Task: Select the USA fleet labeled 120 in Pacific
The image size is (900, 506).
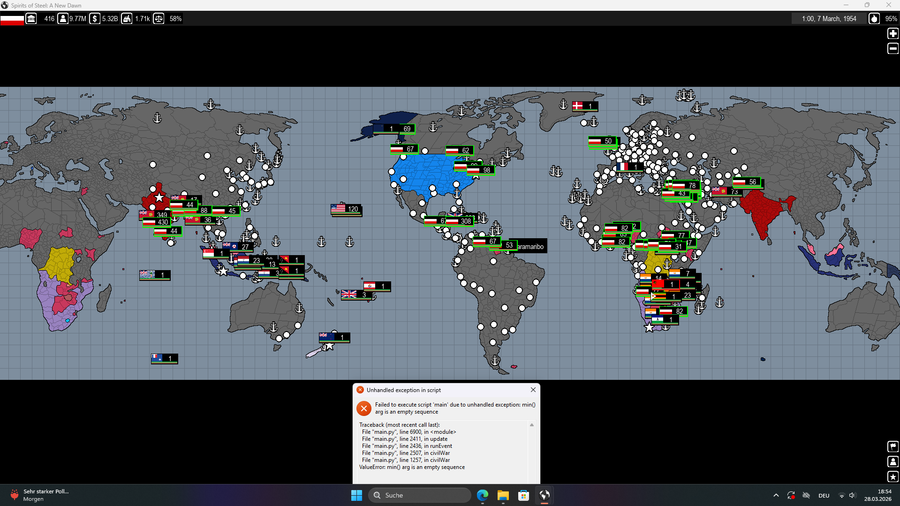Action: pos(346,209)
